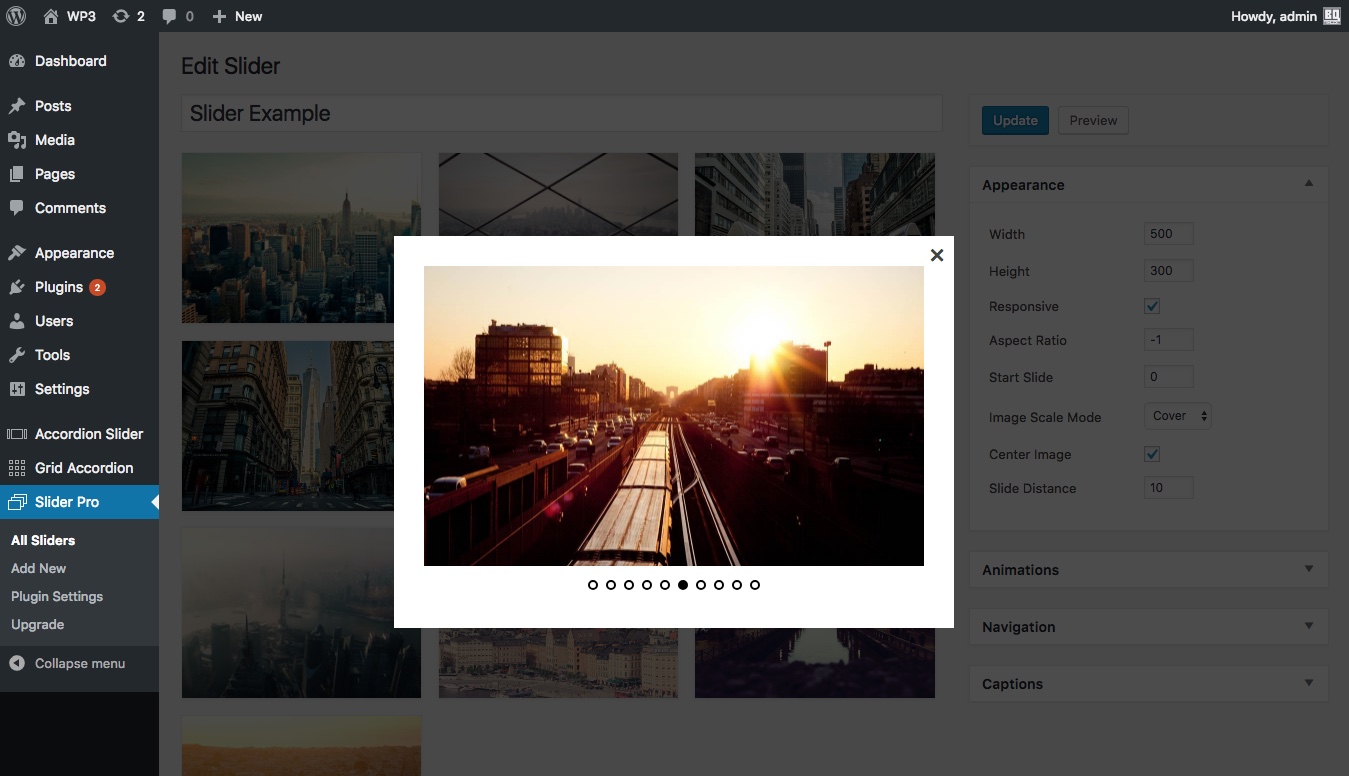Open the All Sliders link
Screen dimensions: 1349x776
point(43,540)
